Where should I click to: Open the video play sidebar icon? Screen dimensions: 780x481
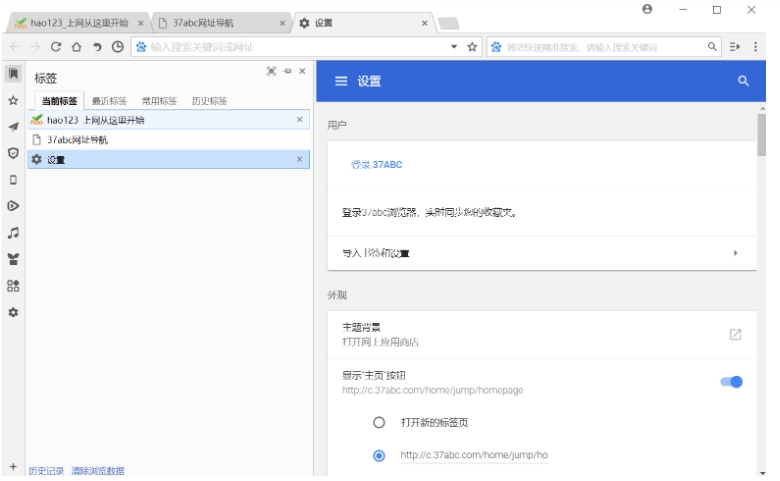pyautogui.click(x=13, y=206)
